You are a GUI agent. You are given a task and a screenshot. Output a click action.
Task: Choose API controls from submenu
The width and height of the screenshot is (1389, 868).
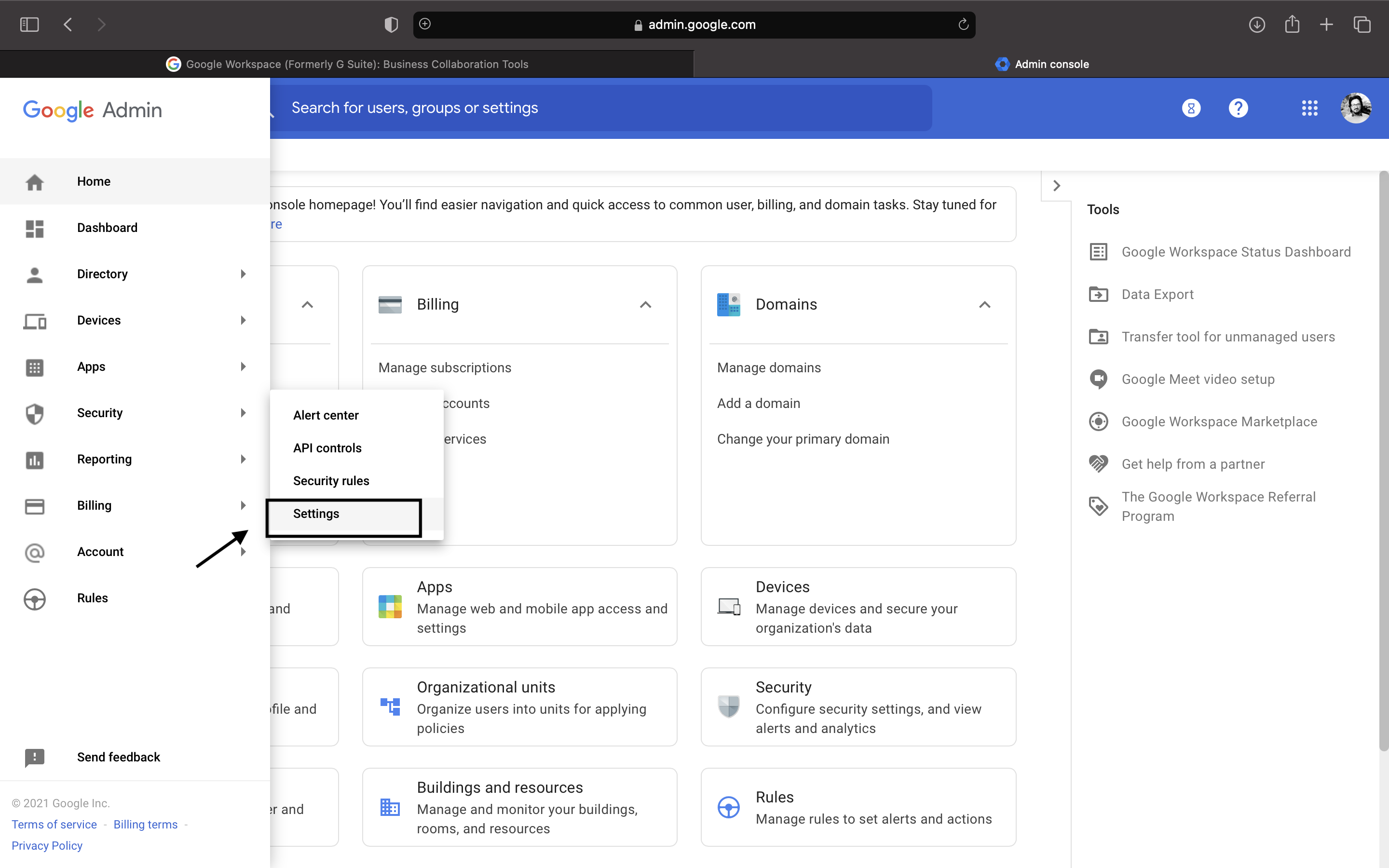pyautogui.click(x=327, y=448)
